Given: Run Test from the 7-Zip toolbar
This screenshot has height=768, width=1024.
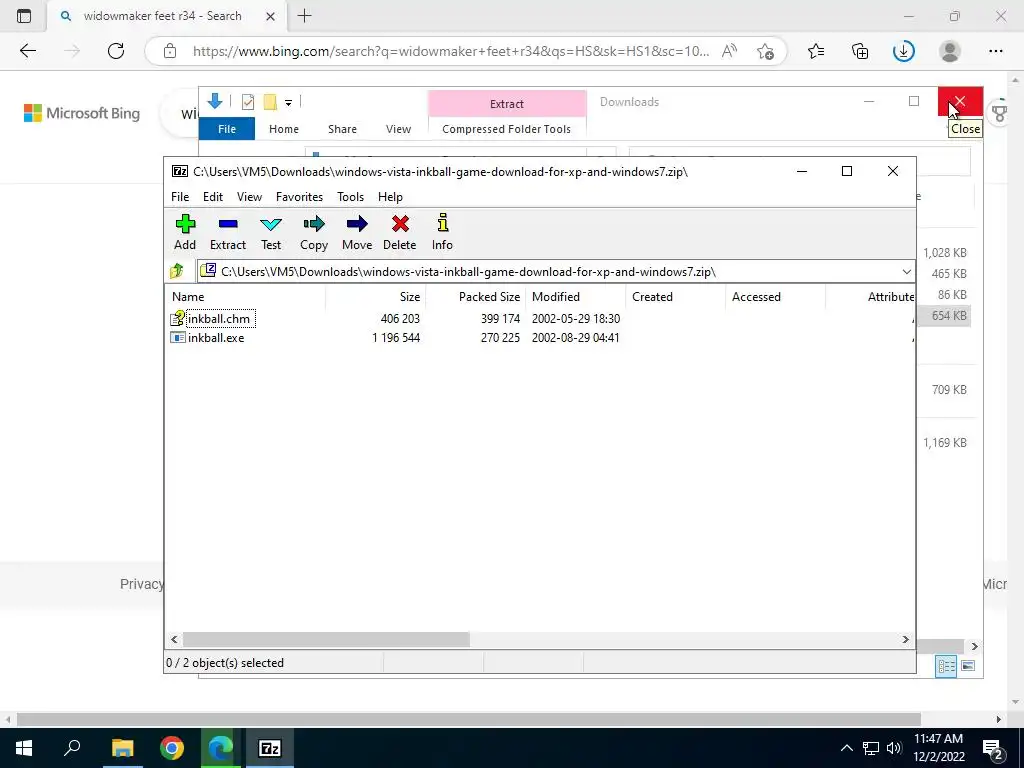Looking at the screenshot, I should pyautogui.click(x=271, y=232).
